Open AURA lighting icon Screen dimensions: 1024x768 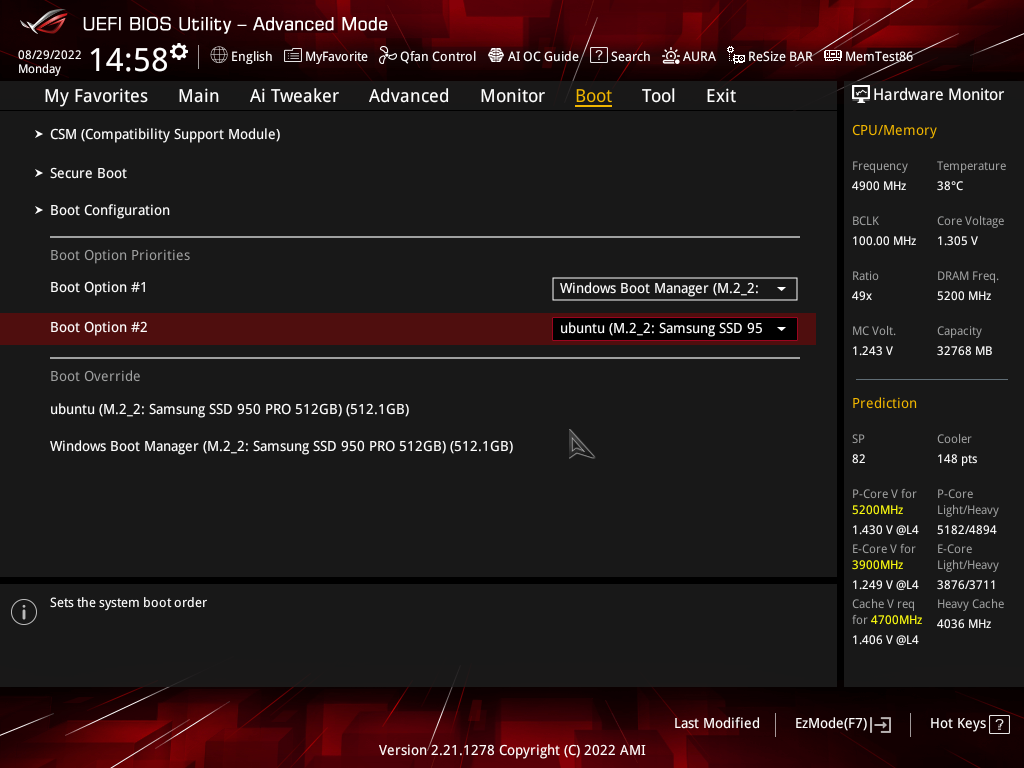pyautogui.click(x=671, y=56)
